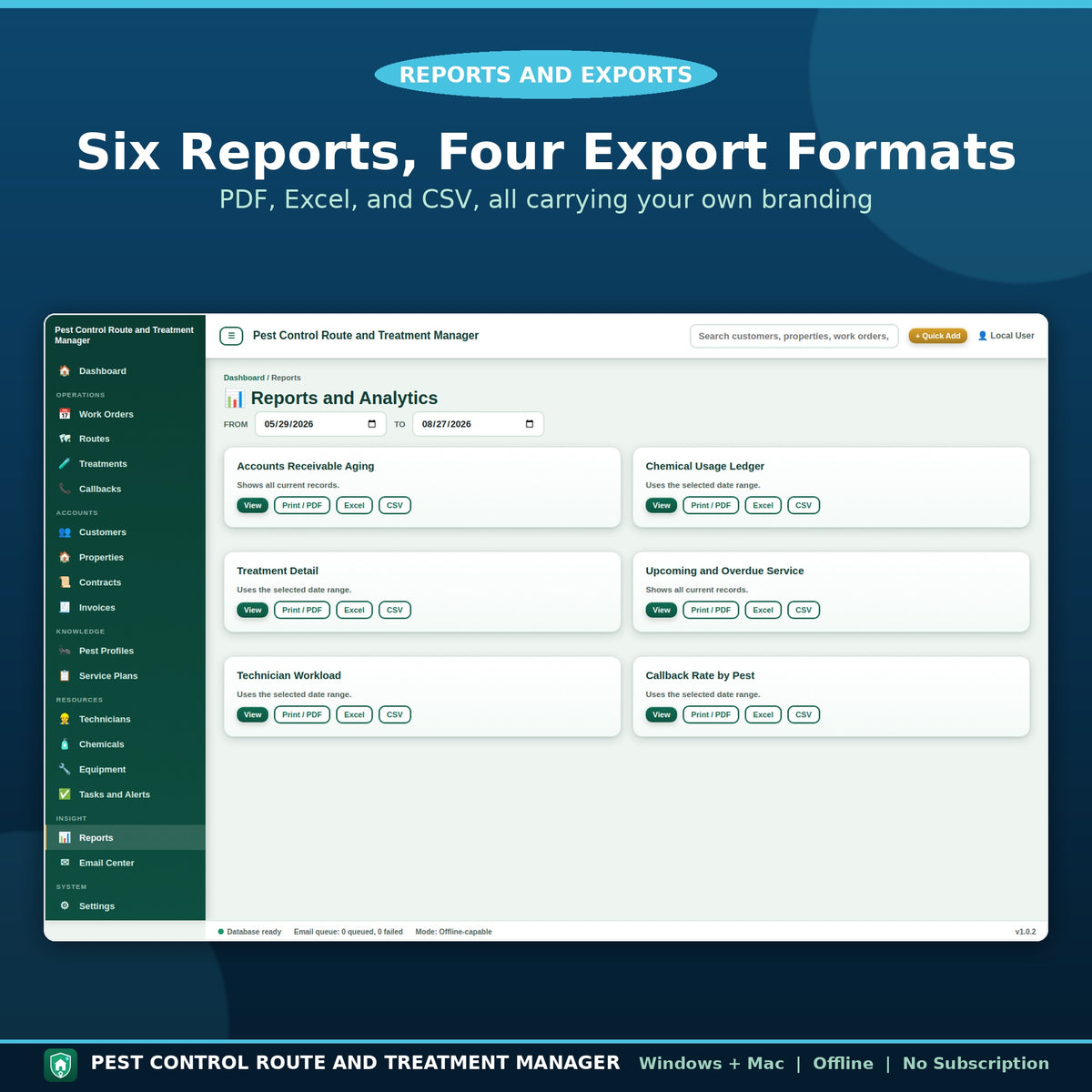Export Callback Rate by Pest to Excel
Viewport: 1092px width, 1092px height.
click(763, 714)
